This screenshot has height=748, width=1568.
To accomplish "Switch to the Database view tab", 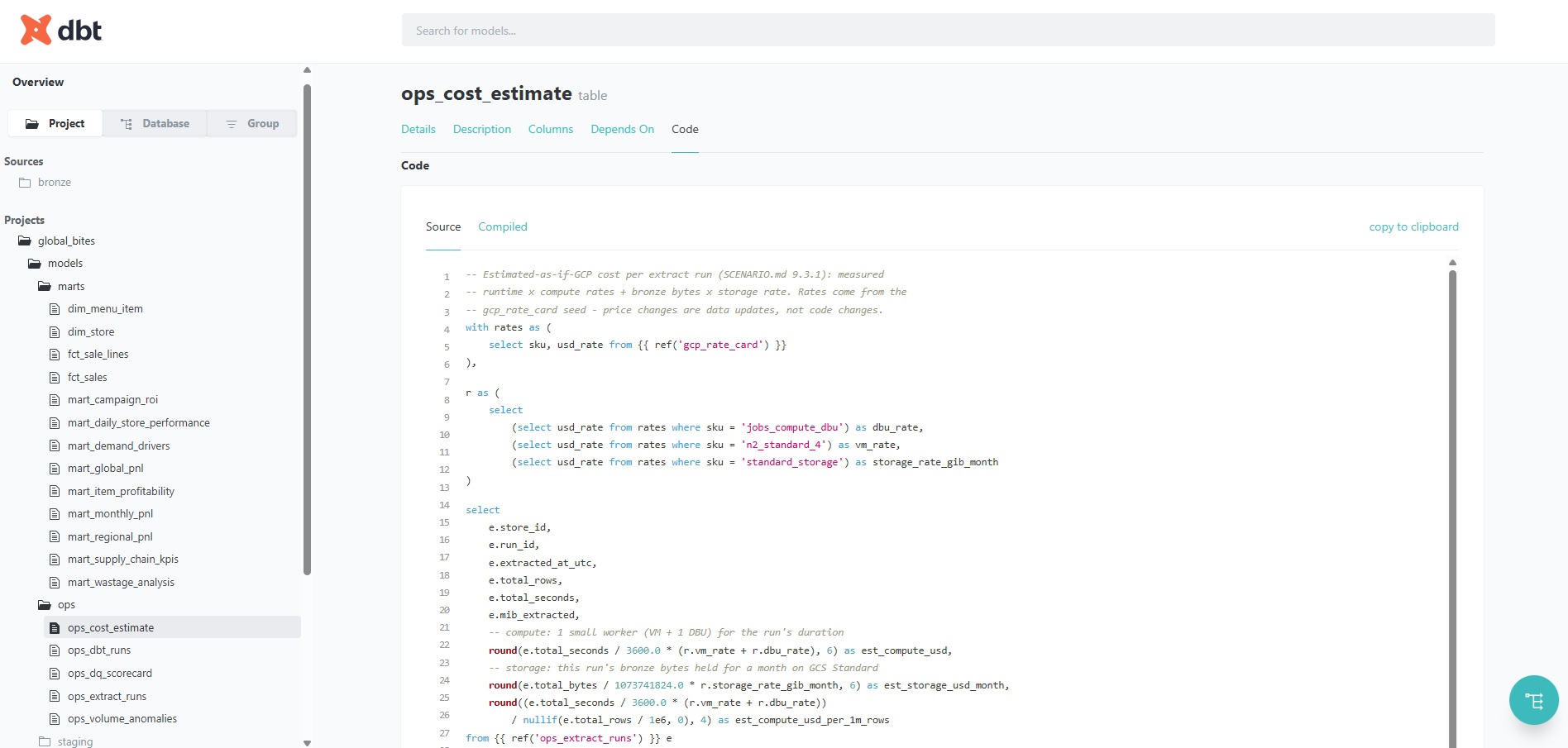I will [x=155, y=123].
